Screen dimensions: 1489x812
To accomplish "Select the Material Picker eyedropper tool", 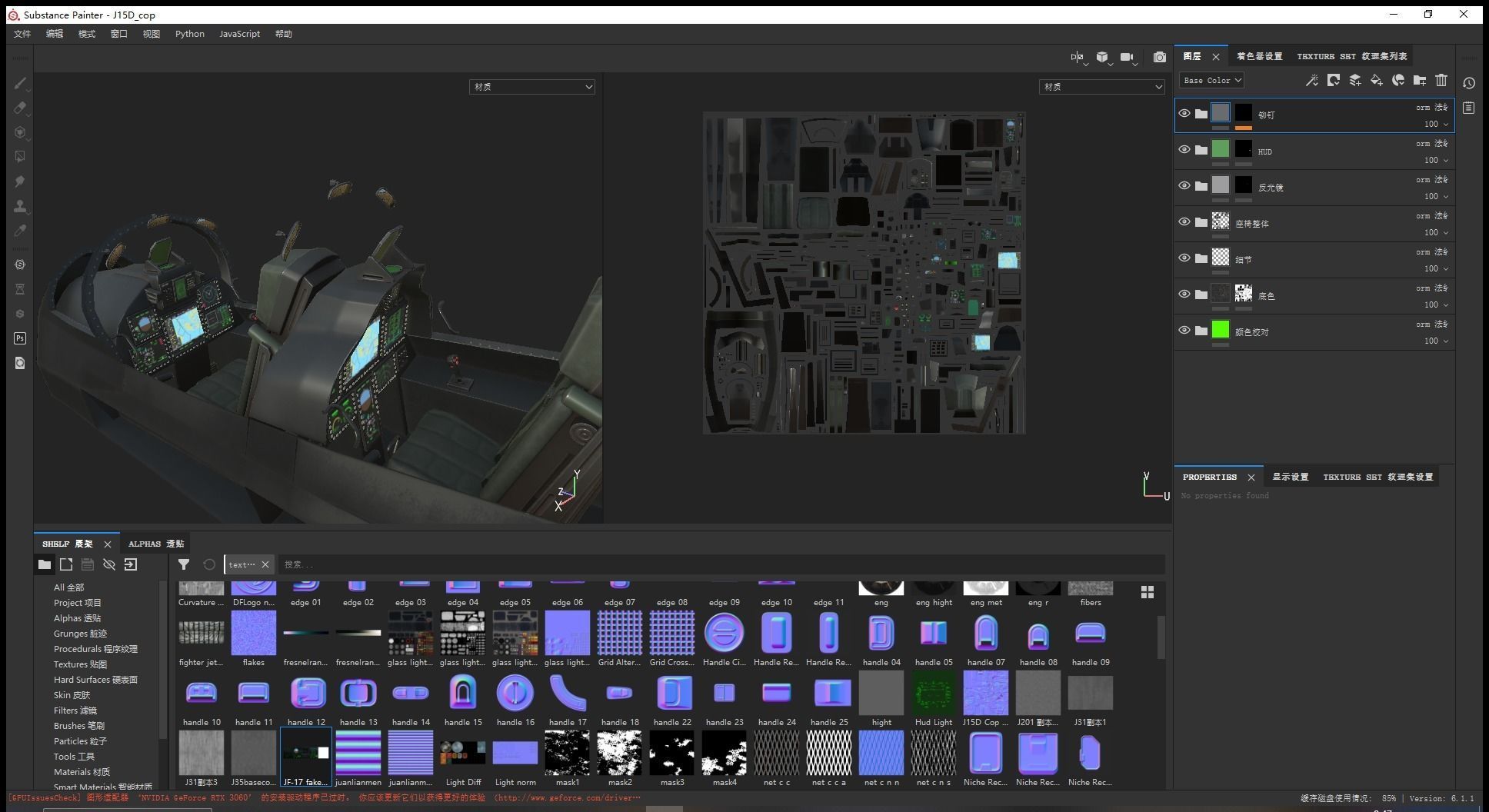I will point(20,231).
